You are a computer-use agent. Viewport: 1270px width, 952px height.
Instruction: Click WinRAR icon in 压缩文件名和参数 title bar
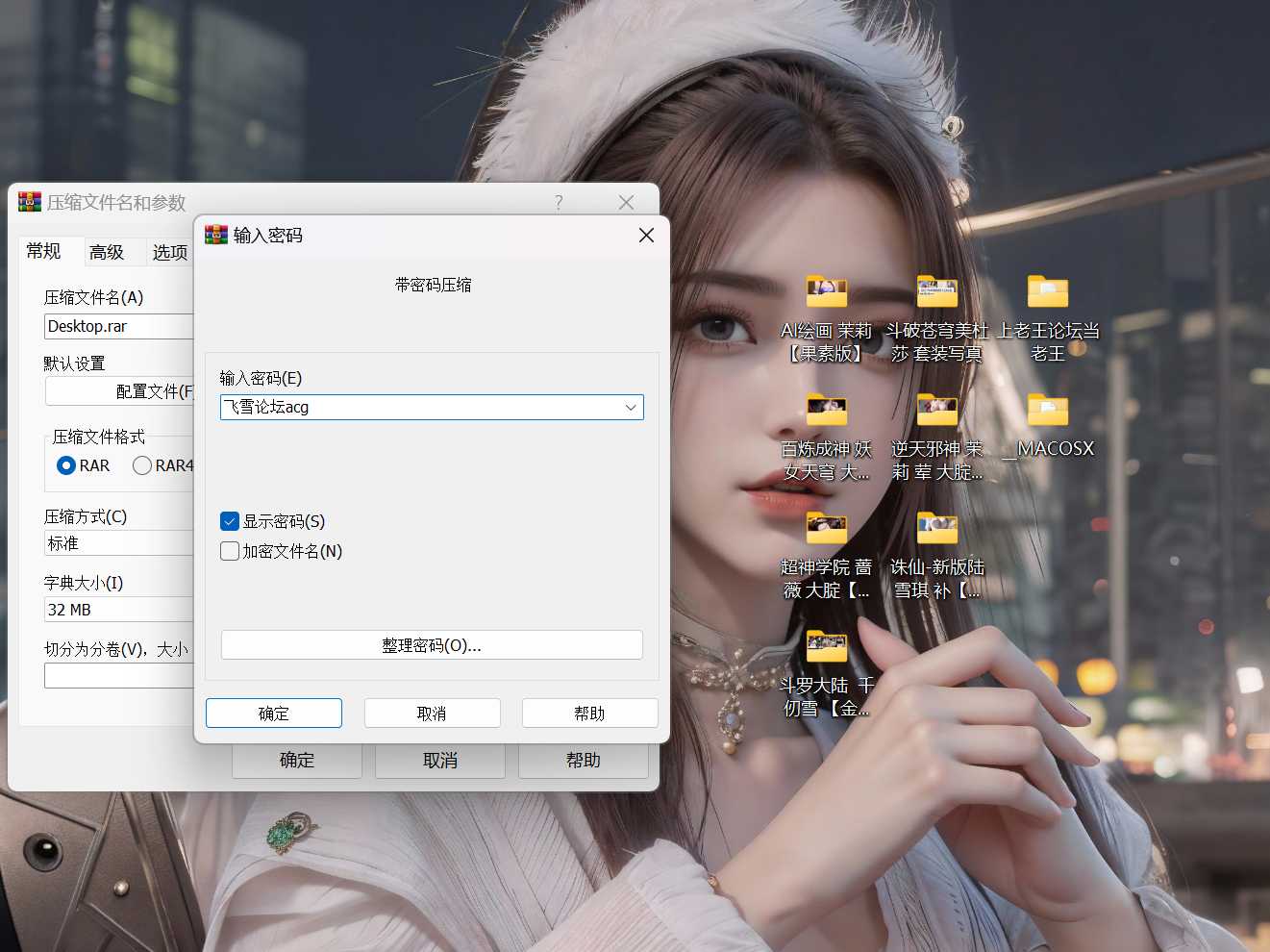click(30, 202)
